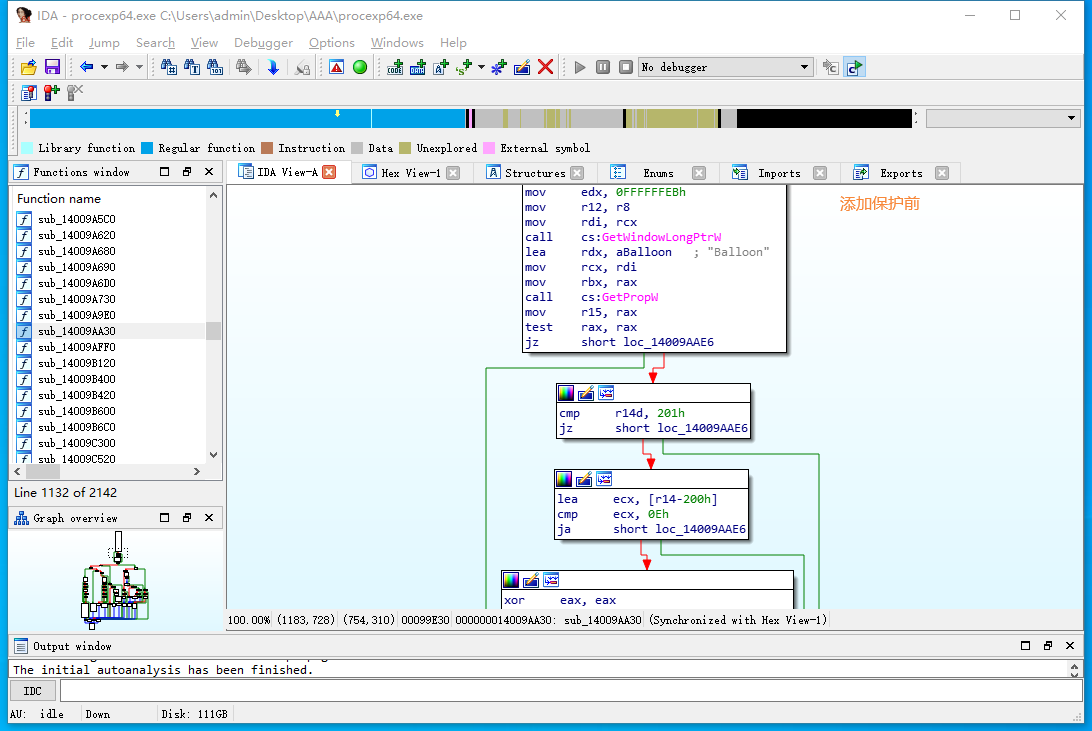
Task: Float the Functions window panel
Action: click(187, 172)
